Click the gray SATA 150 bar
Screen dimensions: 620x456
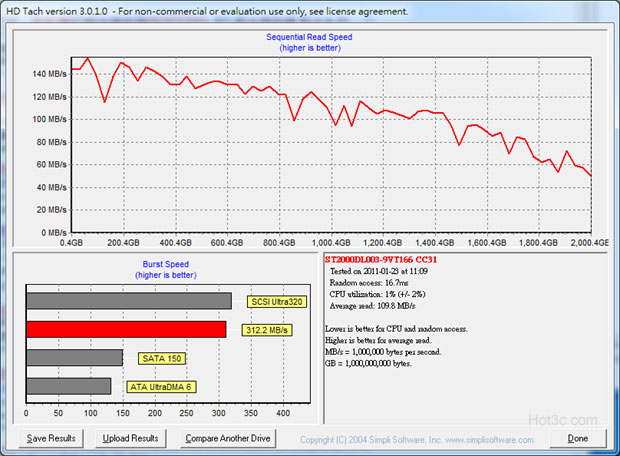(74, 357)
